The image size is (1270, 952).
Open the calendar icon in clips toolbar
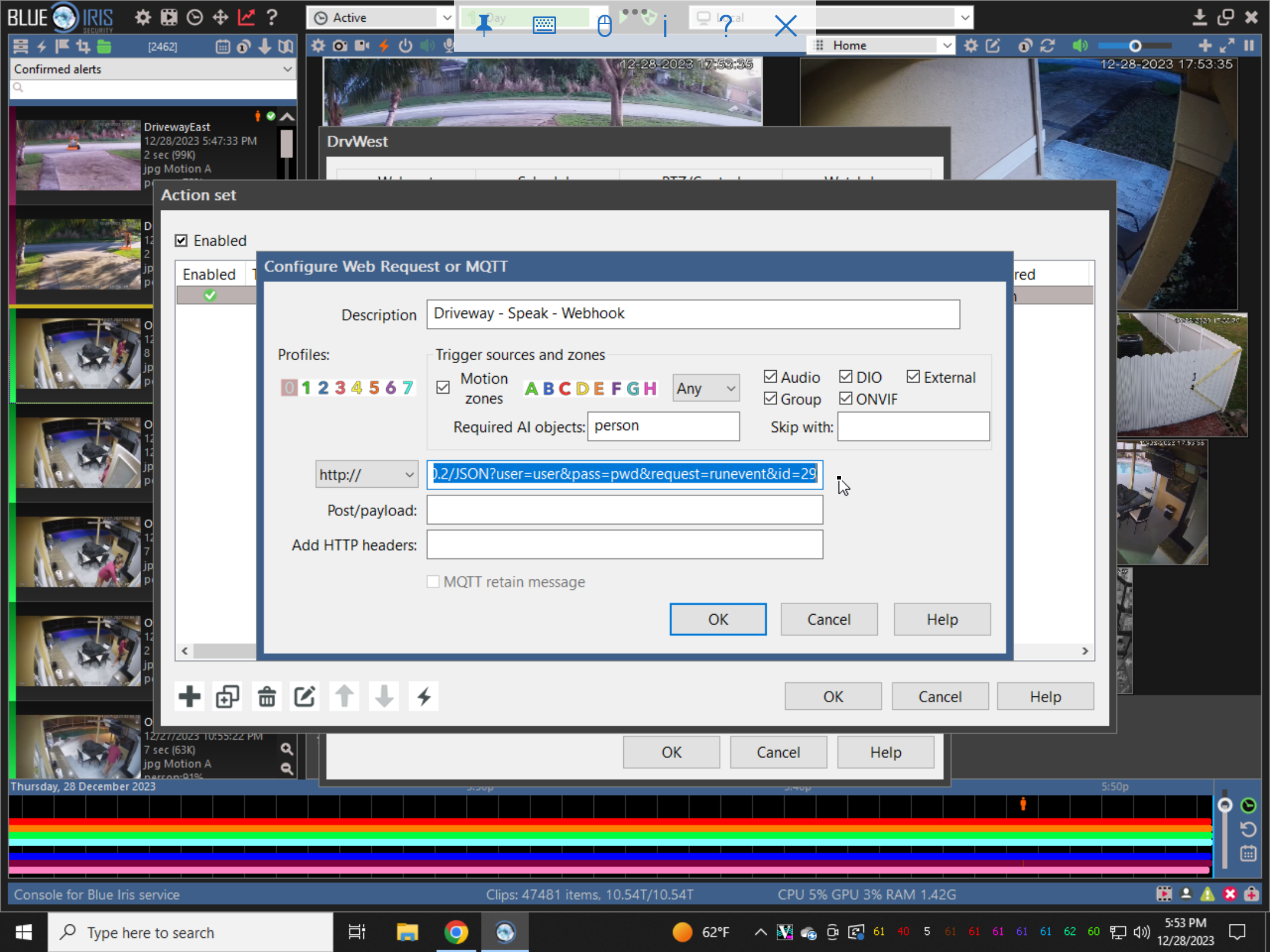click(x=222, y=46)
